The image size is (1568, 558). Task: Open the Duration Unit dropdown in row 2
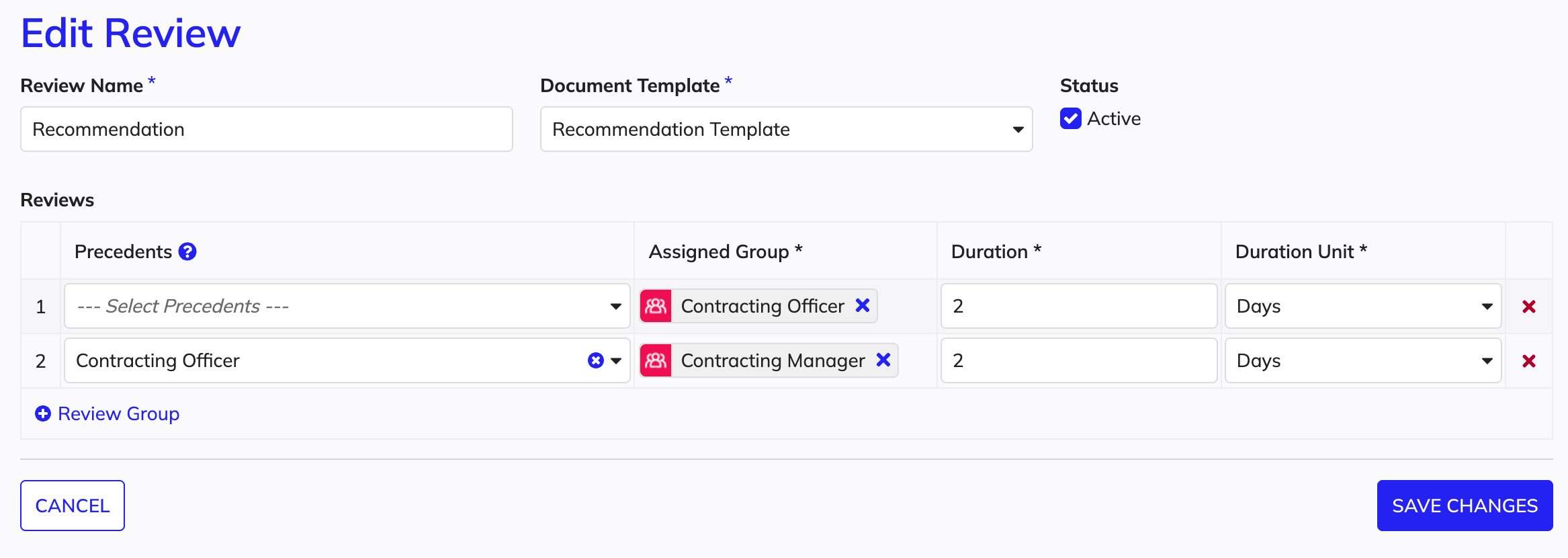click(1363, 360)
